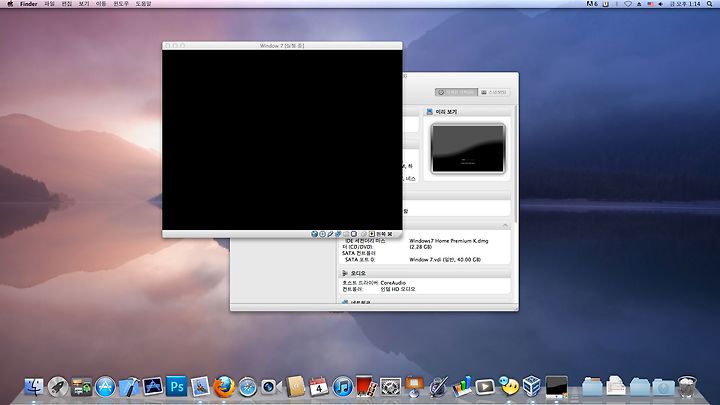The height and width of the screenshot is (405, 720).
Task: Open the 편집 (Edit) menu
Action: coord(67,4)
